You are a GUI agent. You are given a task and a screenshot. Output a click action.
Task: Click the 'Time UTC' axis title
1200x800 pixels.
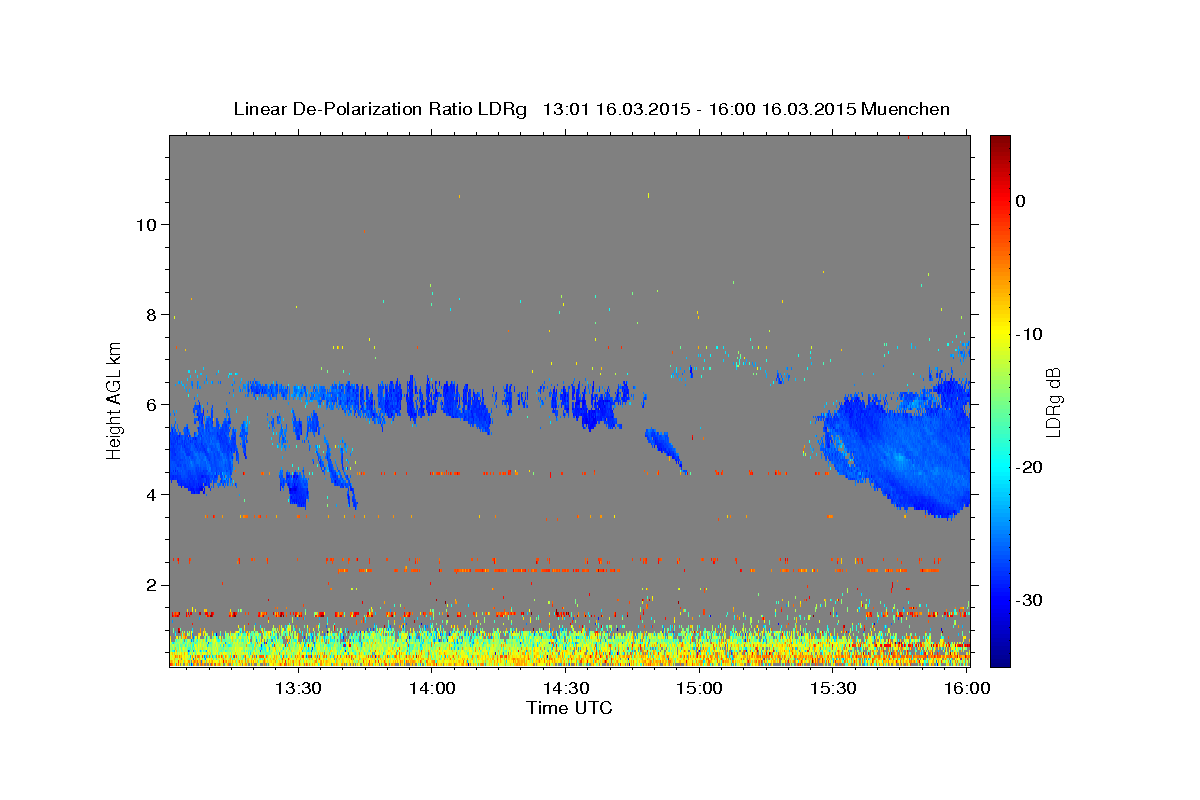tap(569, 708)
